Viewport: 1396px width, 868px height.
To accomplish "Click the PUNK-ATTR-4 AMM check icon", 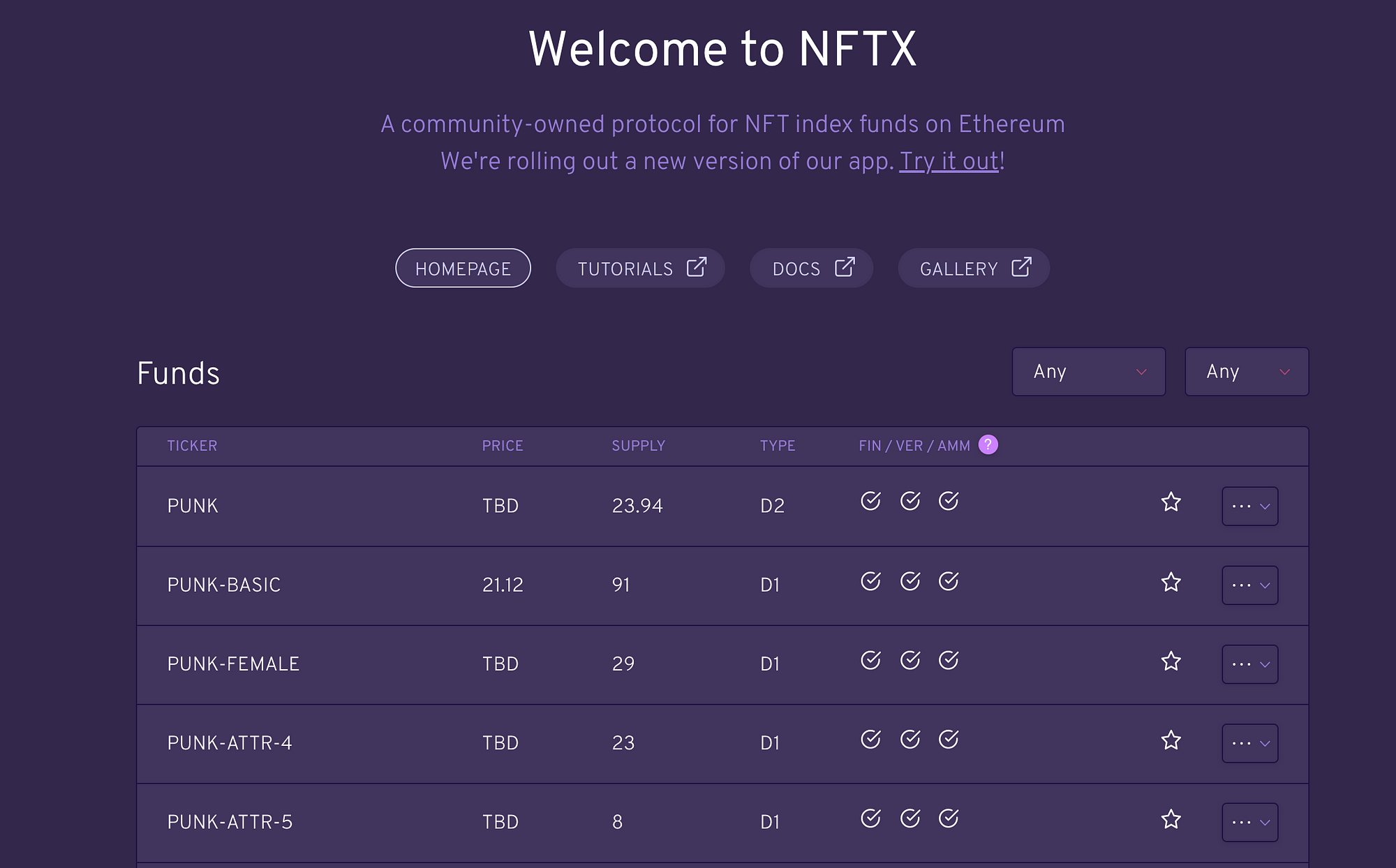I will (x=949, y=739).
